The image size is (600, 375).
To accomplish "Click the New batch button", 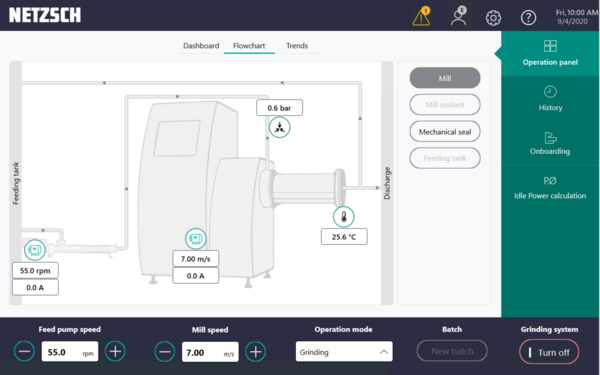I will (452, 351).
